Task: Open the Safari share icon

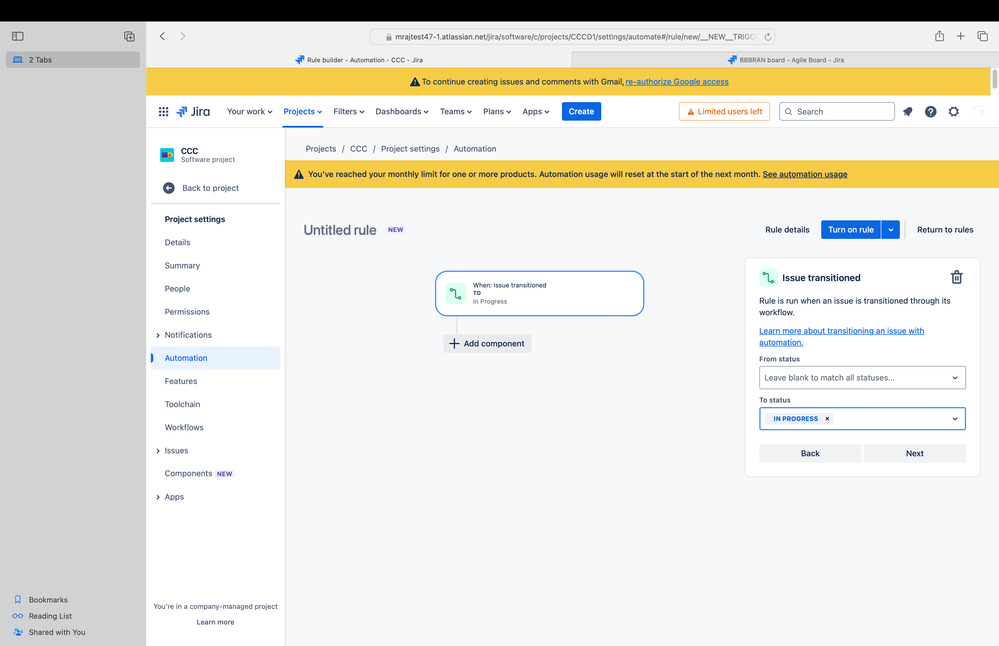Action: point(939,36)
